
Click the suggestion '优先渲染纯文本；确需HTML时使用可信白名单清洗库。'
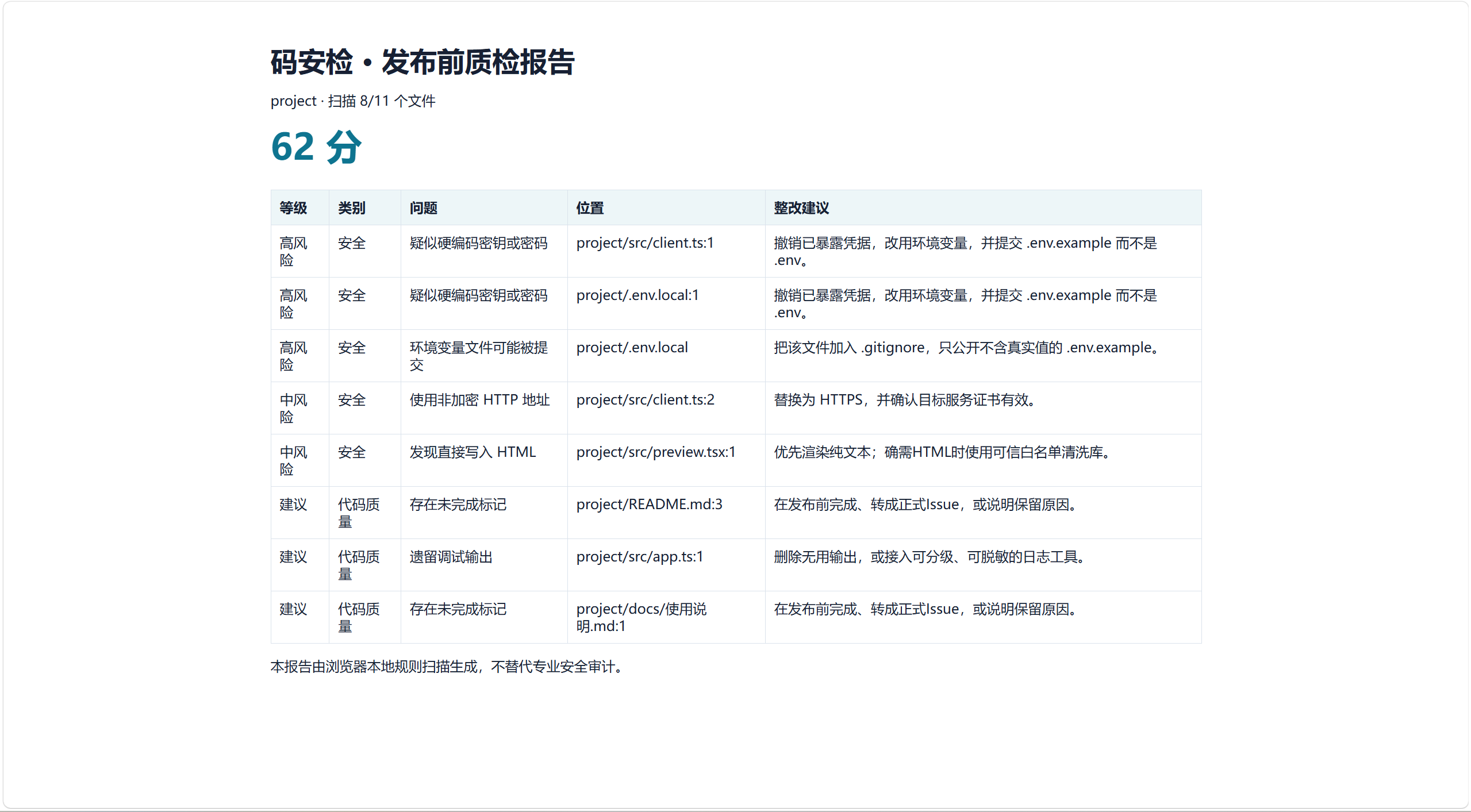click(943, 452)
